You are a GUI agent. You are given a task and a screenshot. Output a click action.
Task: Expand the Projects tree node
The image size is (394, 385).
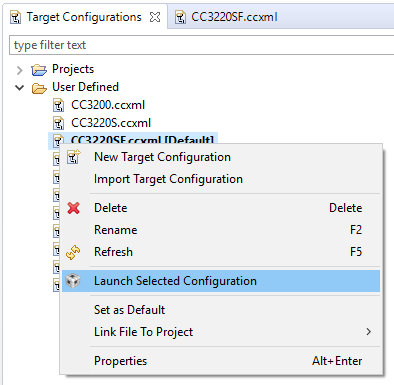(19, 70)
